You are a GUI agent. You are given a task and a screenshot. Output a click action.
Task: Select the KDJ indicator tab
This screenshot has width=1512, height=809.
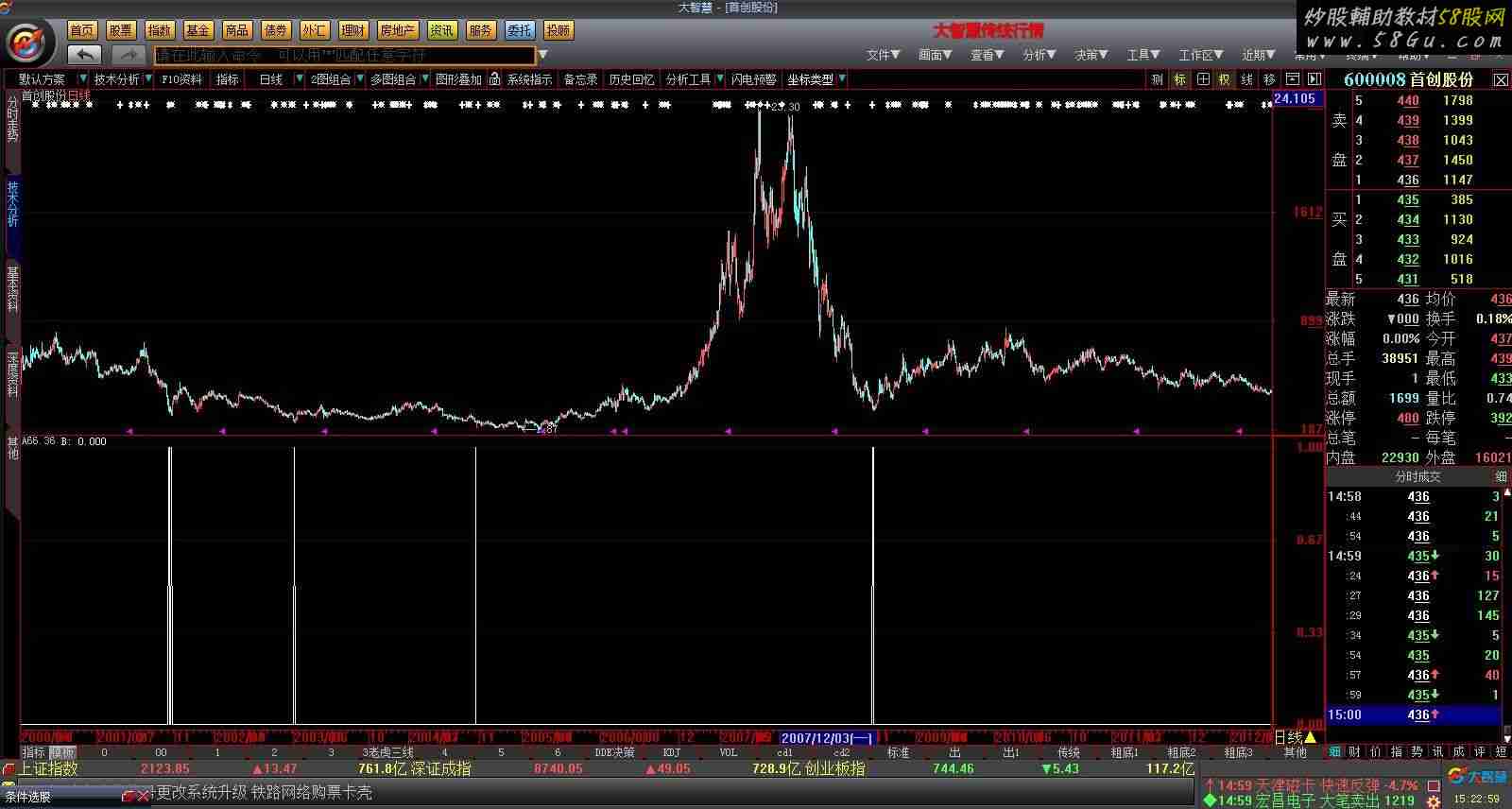[x=672, y=752]
